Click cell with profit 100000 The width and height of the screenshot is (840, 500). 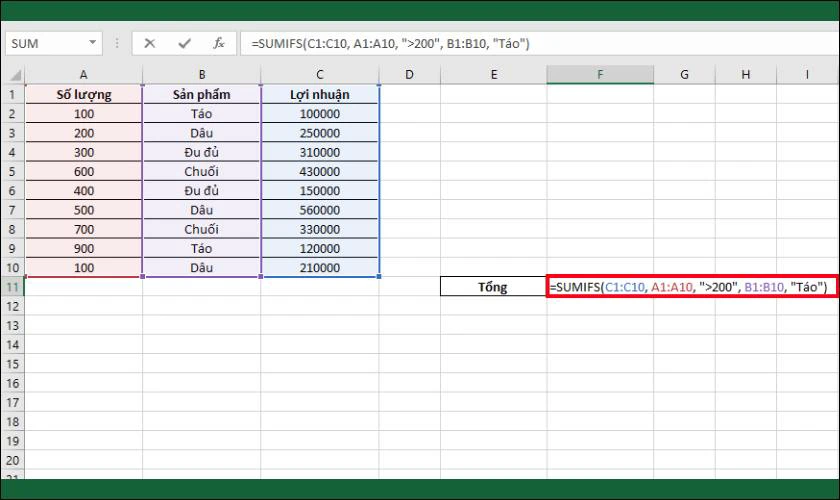[320, 114]
